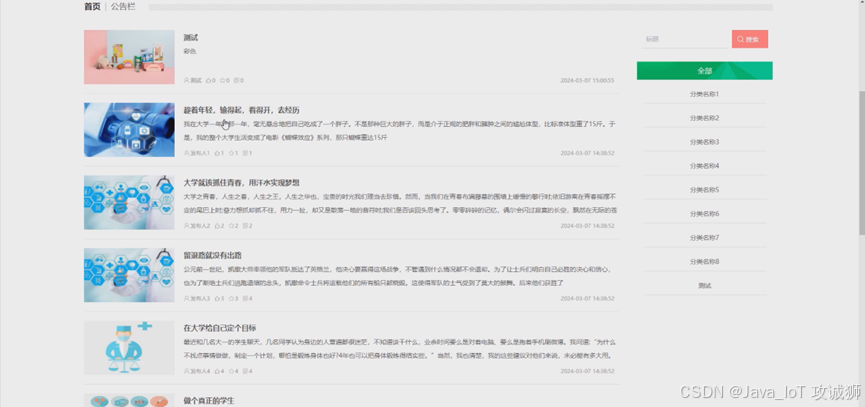Click the red 搜索 search button
The image size is (865, 407).
click(x=750, y=39)
